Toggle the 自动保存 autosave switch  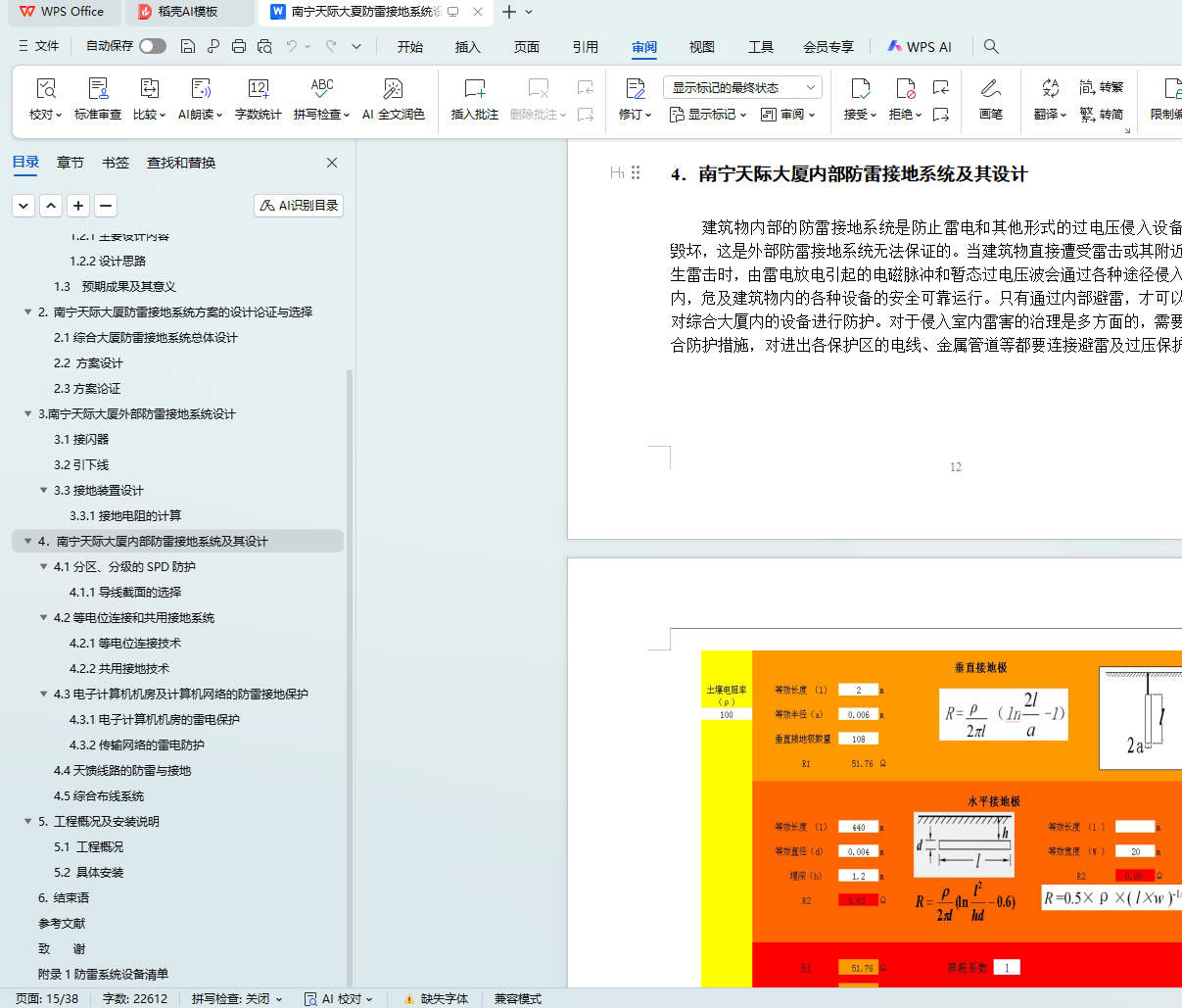pyautogui.click(x=152, y=46)
